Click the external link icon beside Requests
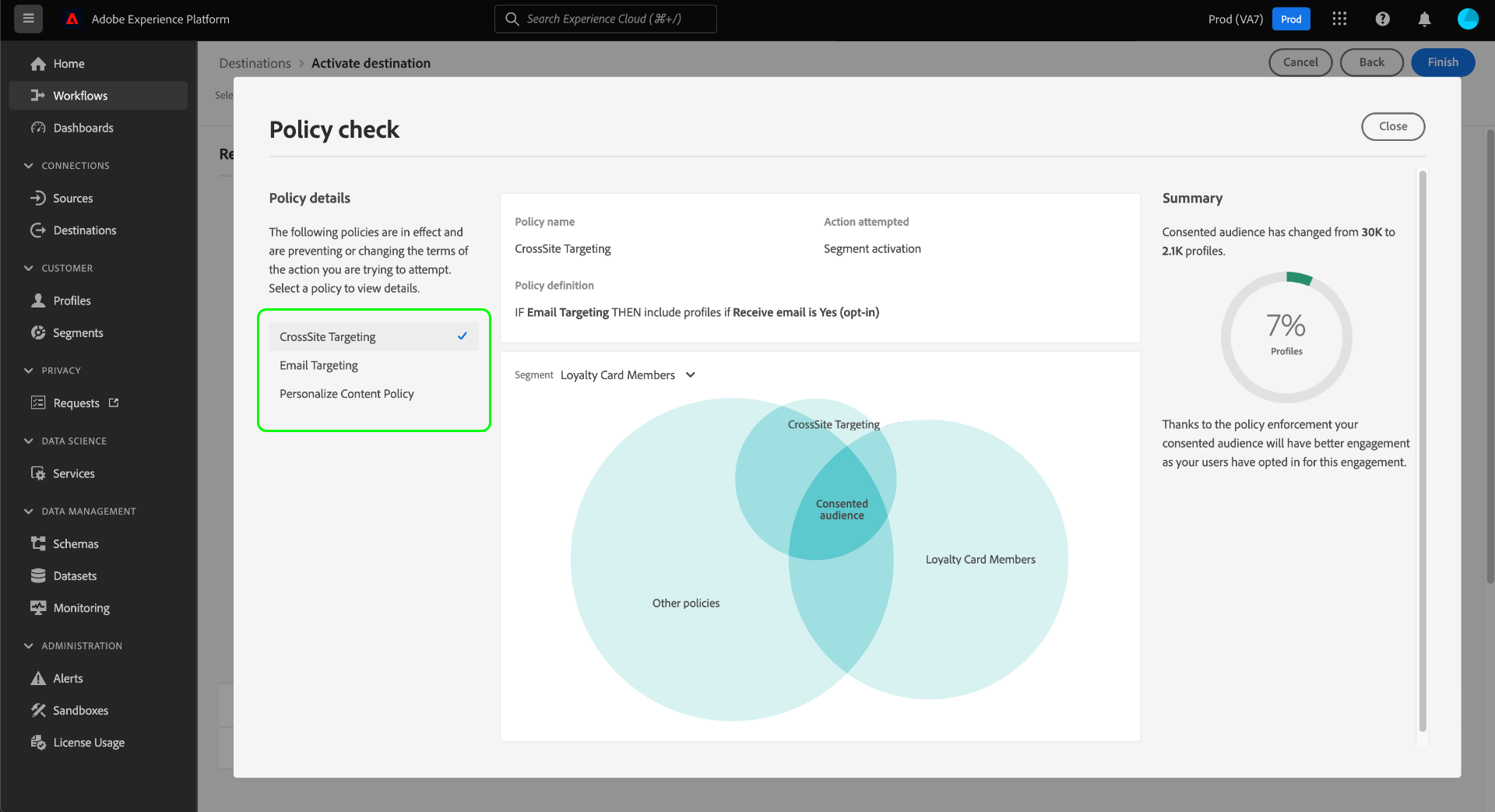 114,402
